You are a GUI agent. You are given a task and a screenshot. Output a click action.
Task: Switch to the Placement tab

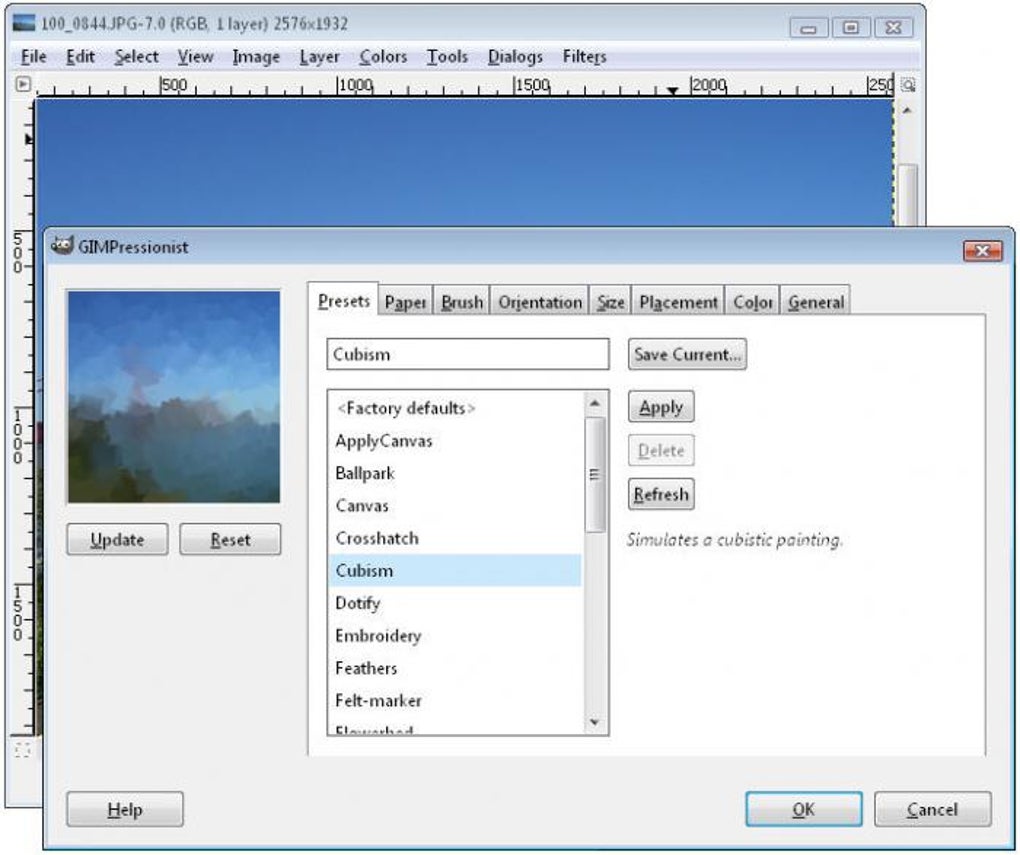[678, 302]
